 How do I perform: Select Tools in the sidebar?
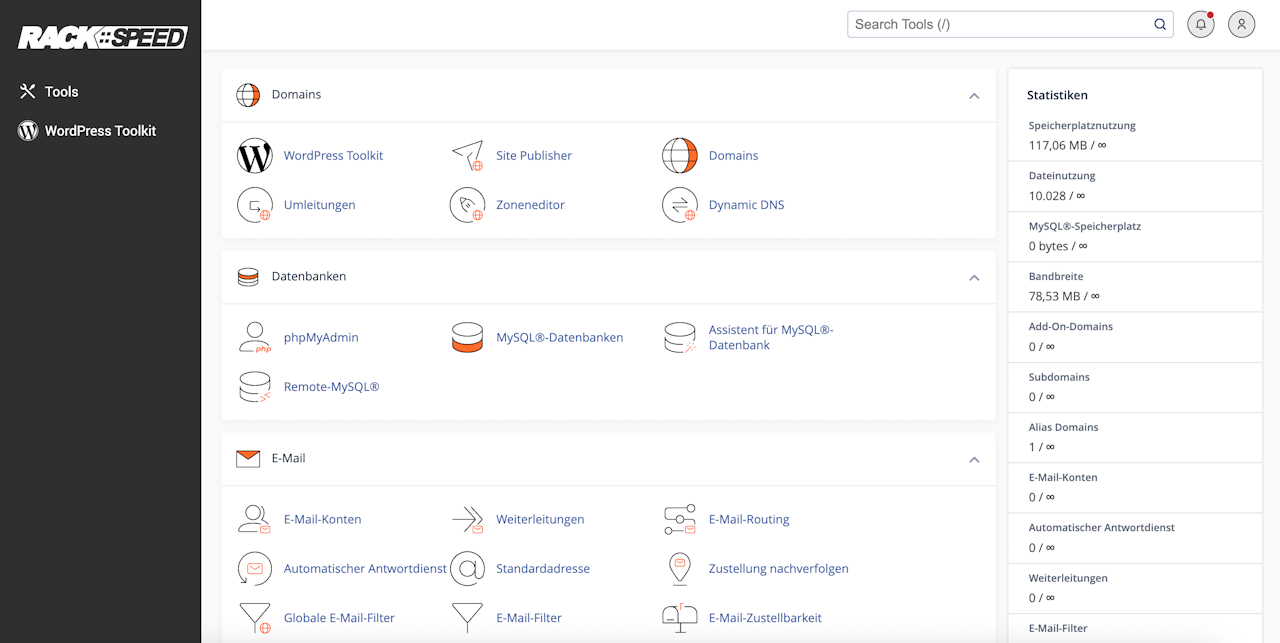pos(61,92)
